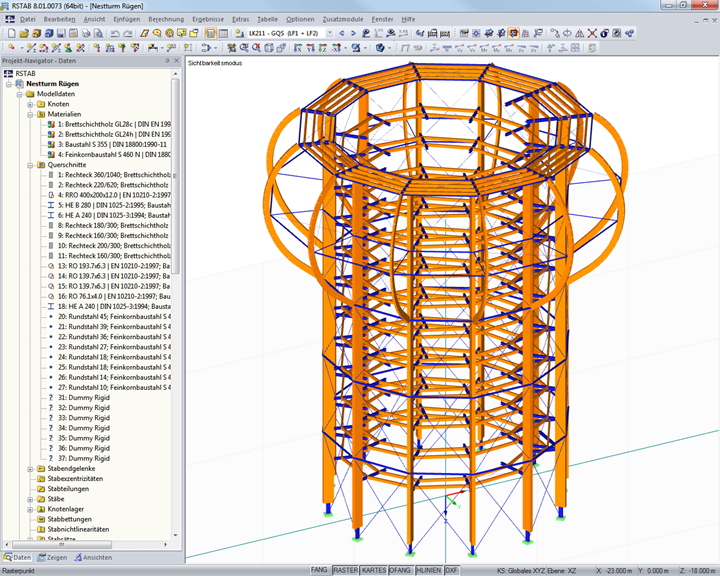Click the I-beam icon for HE B 280
Screen dimensions: 720x576
click(50, 204)
